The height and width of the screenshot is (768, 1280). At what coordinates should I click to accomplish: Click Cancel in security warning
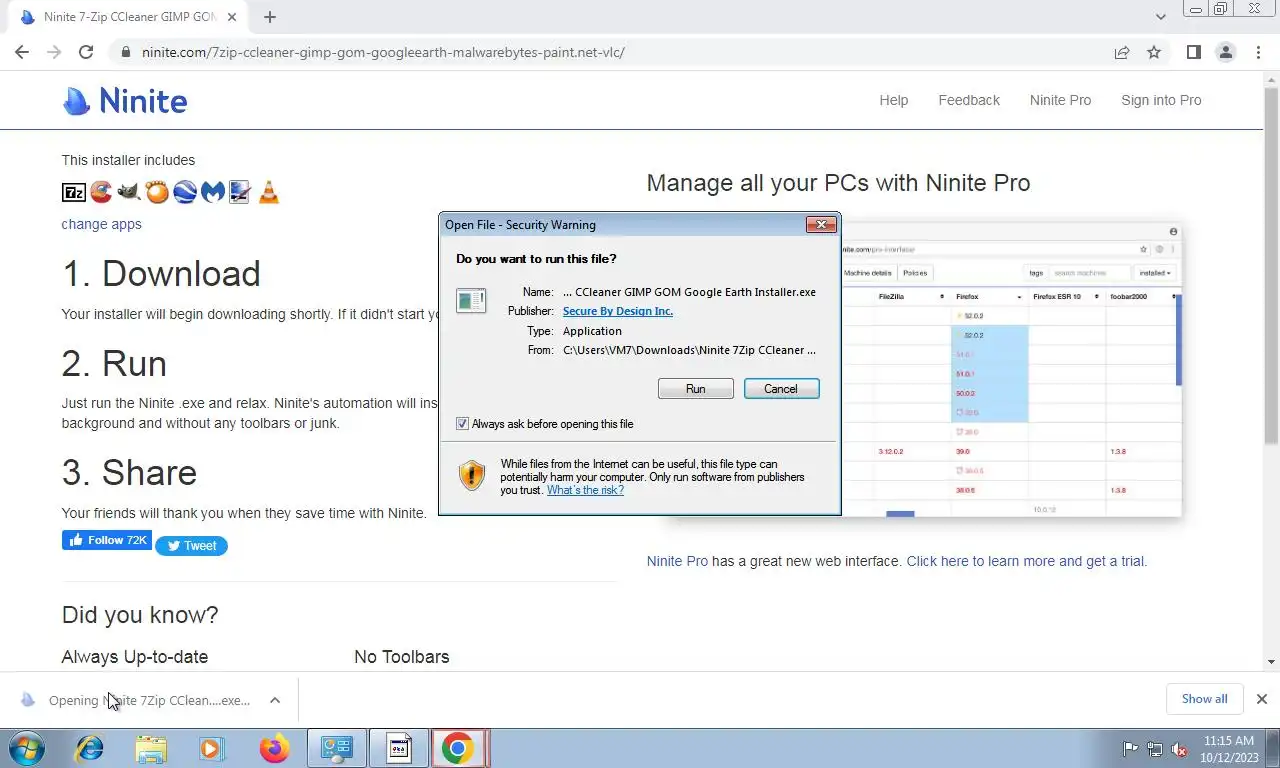click(781, 389)
